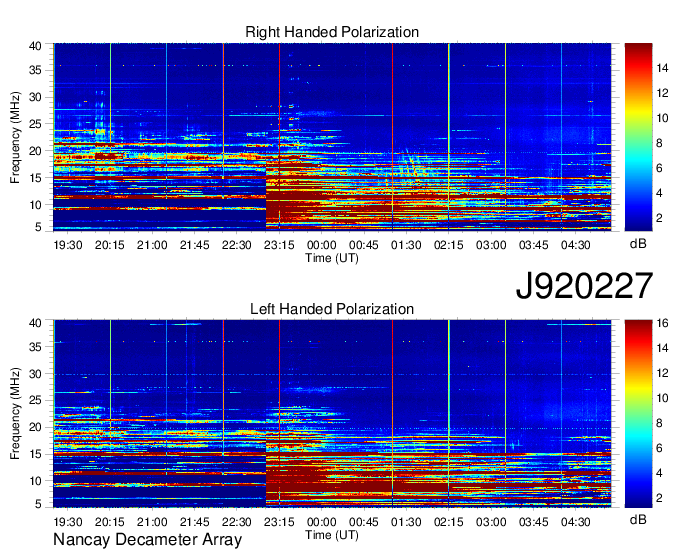Image resolution: width=680 pixels, height=552 pixels.
Task: Click the 25 MHz tick on top plot
Action: click(35, 124)
